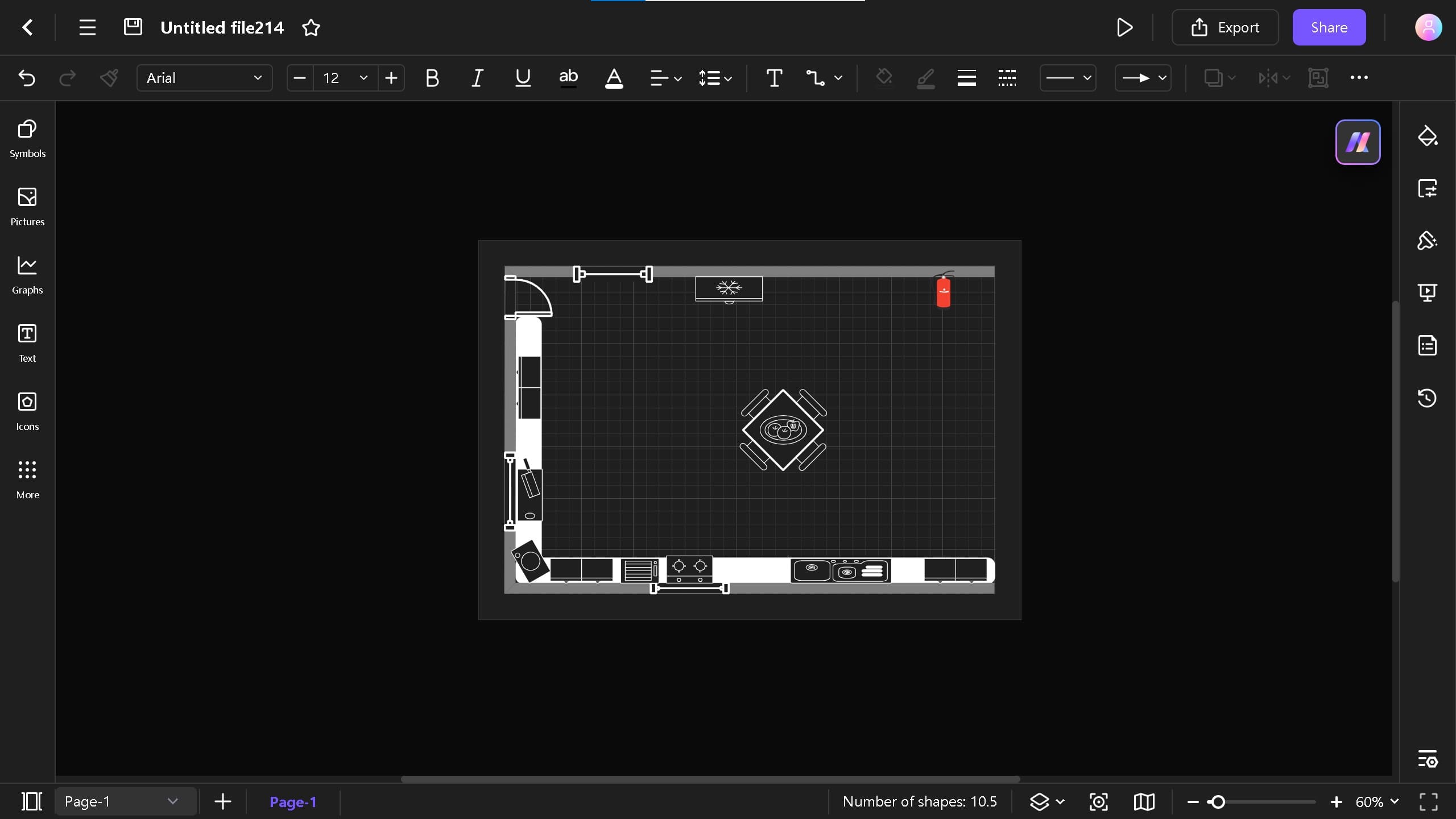Open the dash style options
The image size is (1456, 819).
click(x=1007, y=78)
